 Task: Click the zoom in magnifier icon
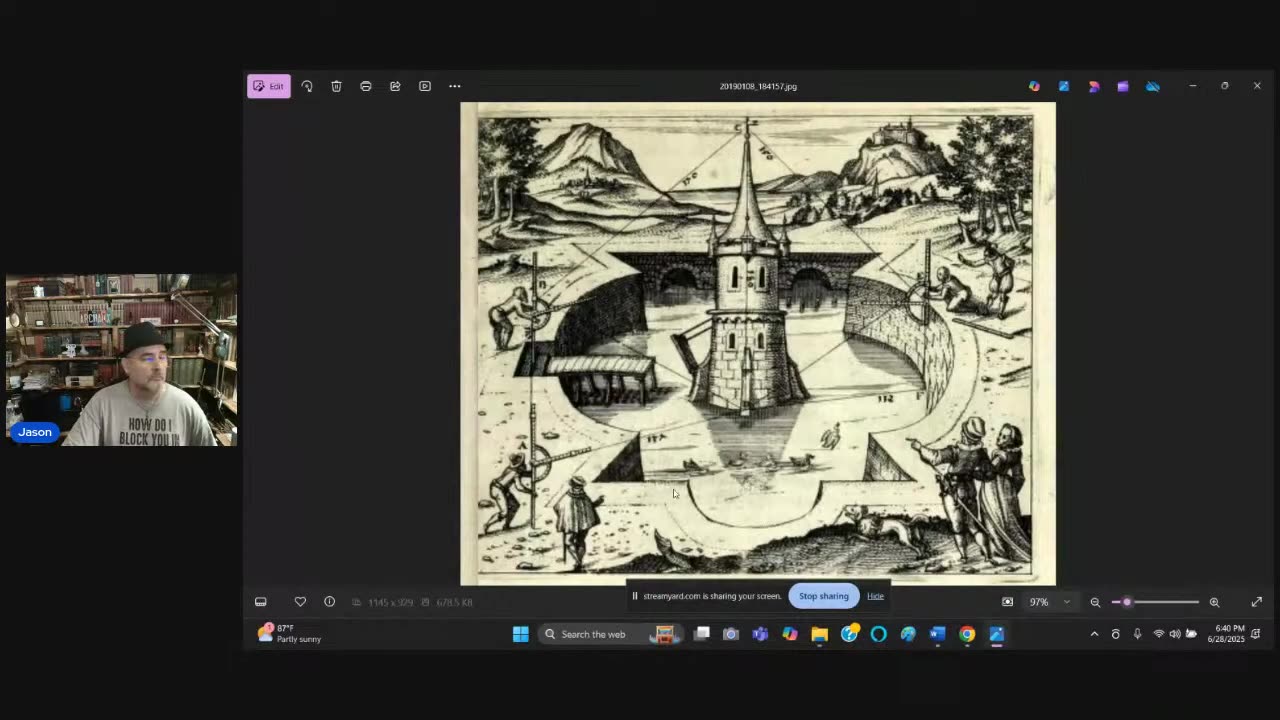click(1214, 602)
